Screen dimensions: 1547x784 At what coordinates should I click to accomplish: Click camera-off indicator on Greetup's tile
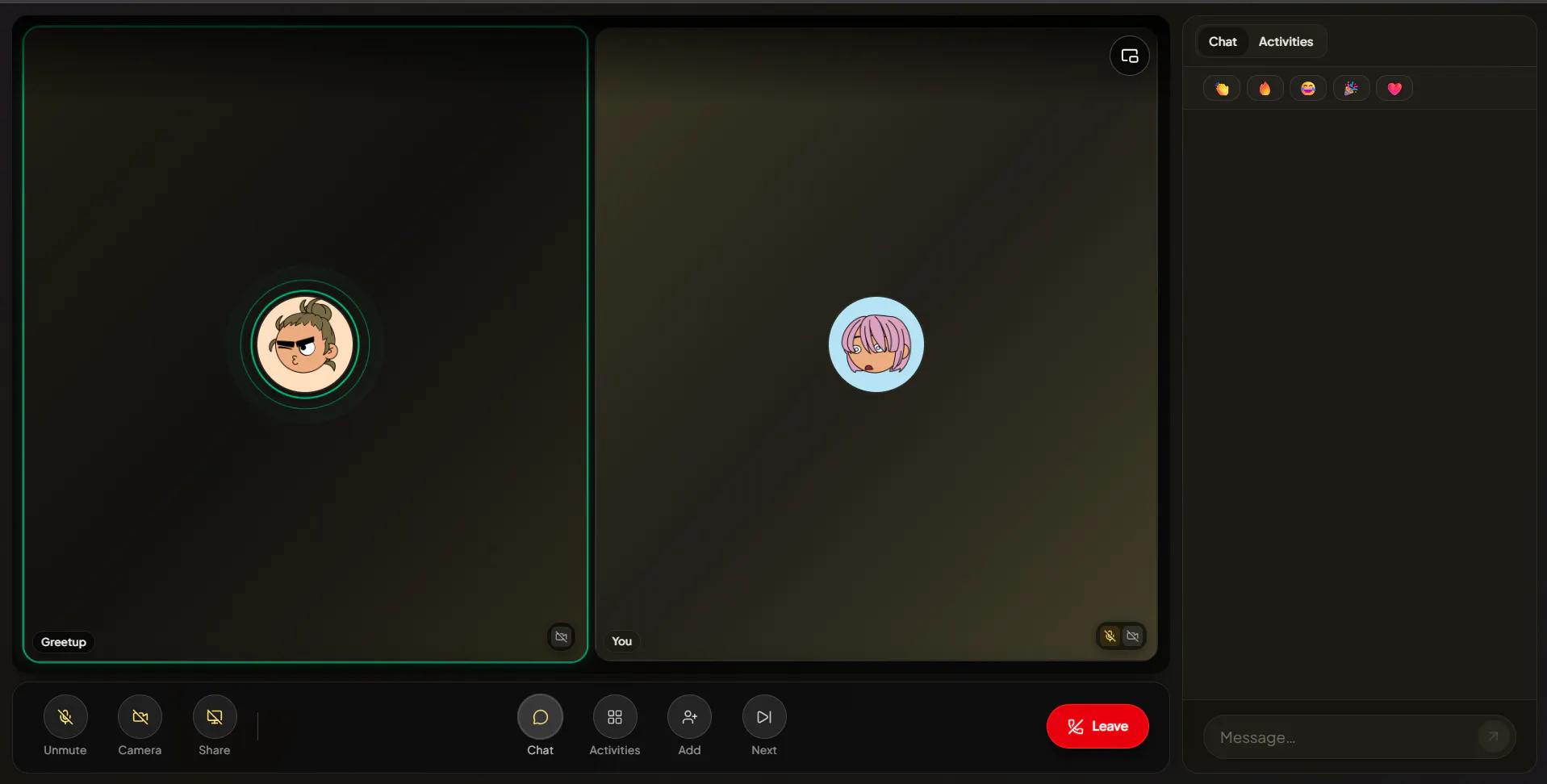click(x=561, y=636)
